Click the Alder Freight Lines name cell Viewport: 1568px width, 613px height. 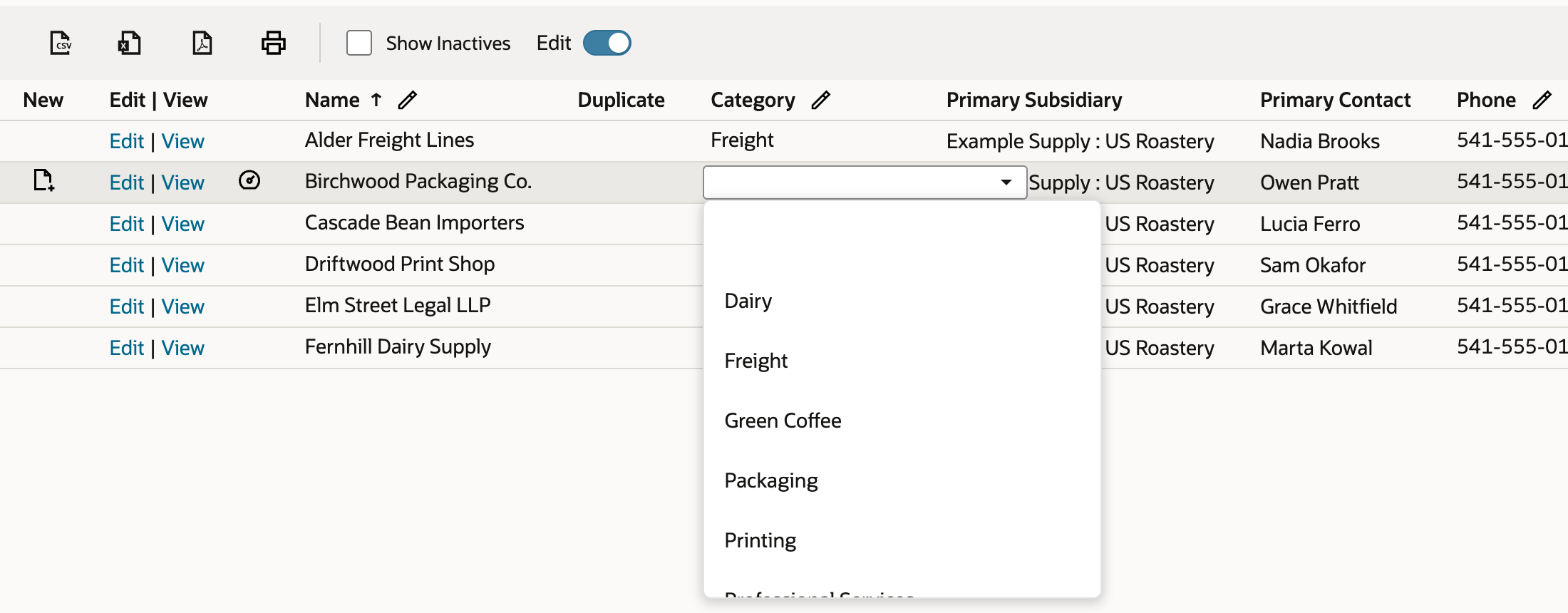pyautogui.click(x=390, y=140)
